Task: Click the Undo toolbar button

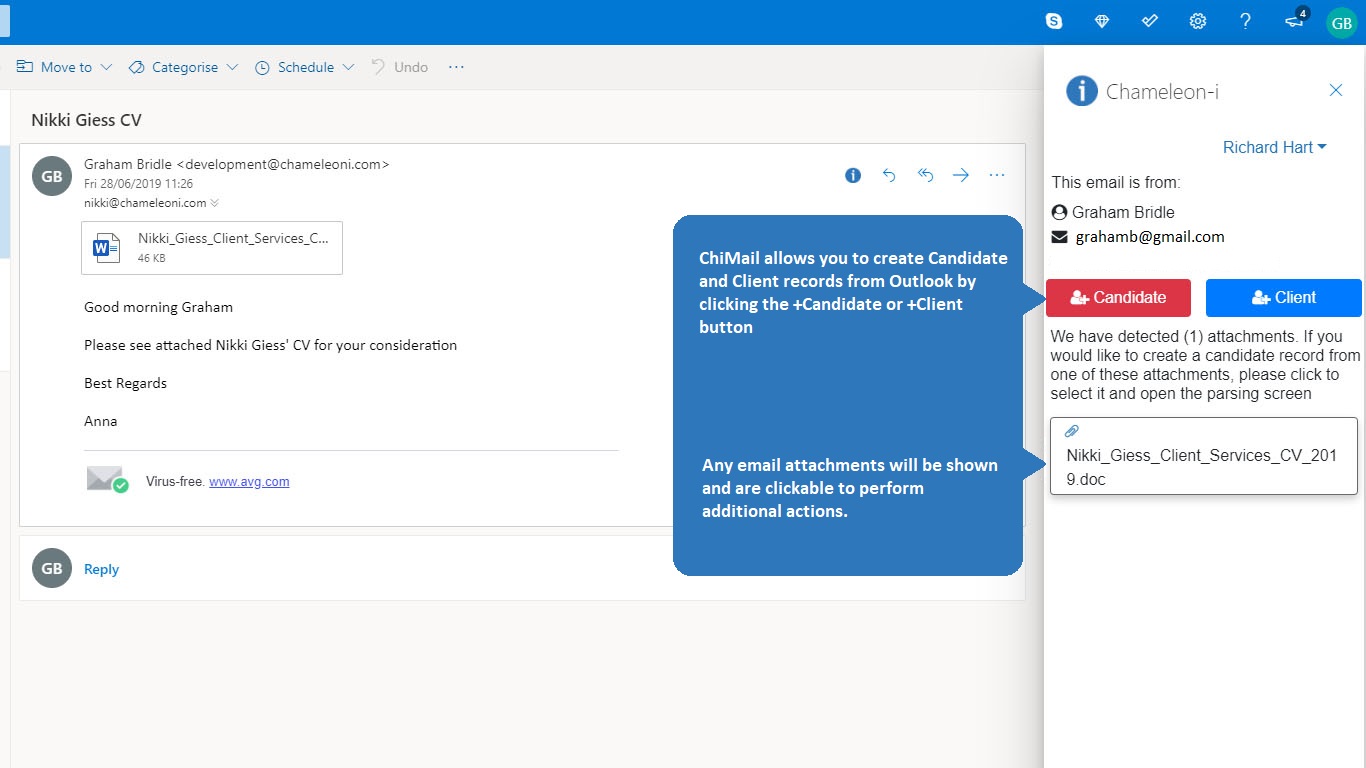Action: coord(399,67)
